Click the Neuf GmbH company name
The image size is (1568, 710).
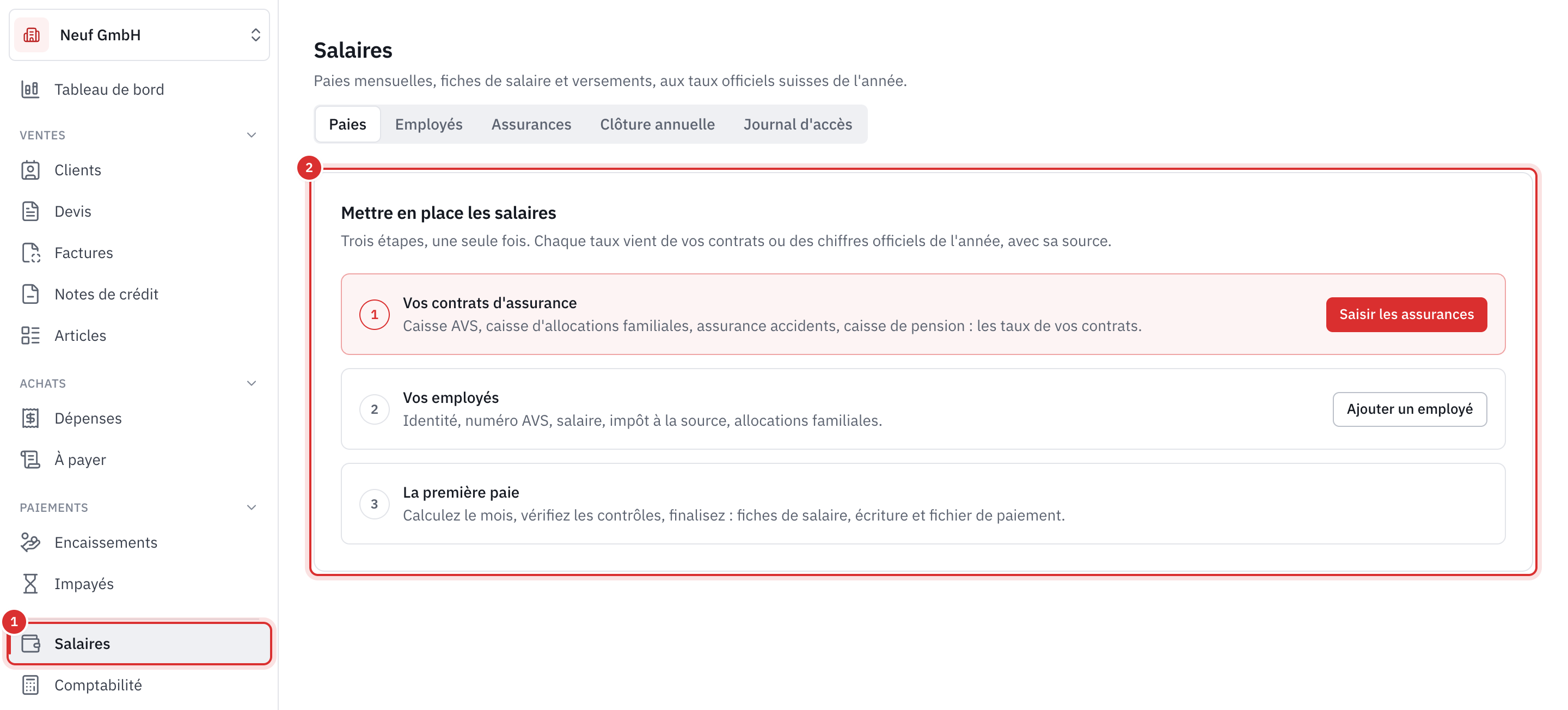(x=100, y=35)
